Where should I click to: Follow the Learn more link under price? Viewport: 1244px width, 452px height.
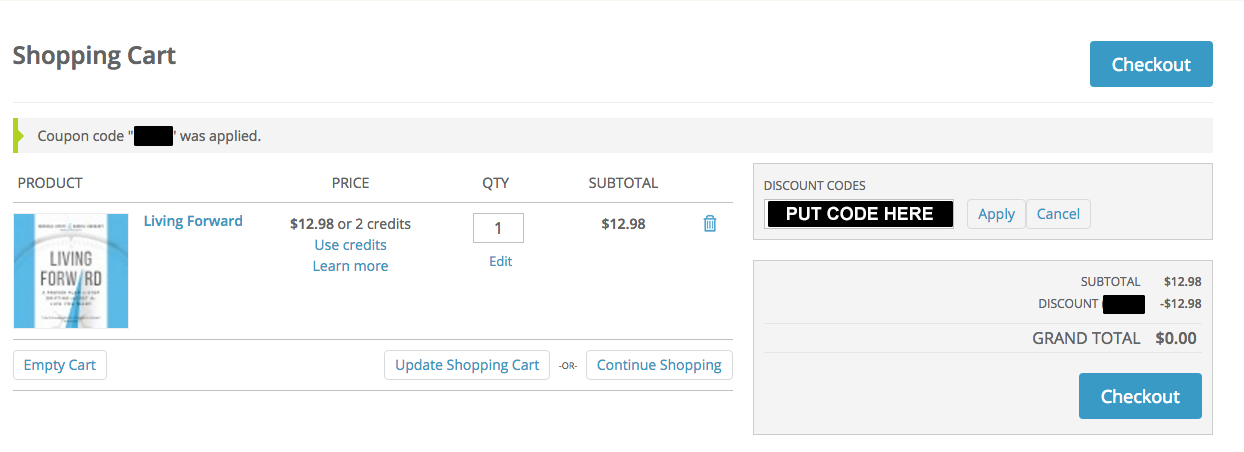tap(350, 266)
